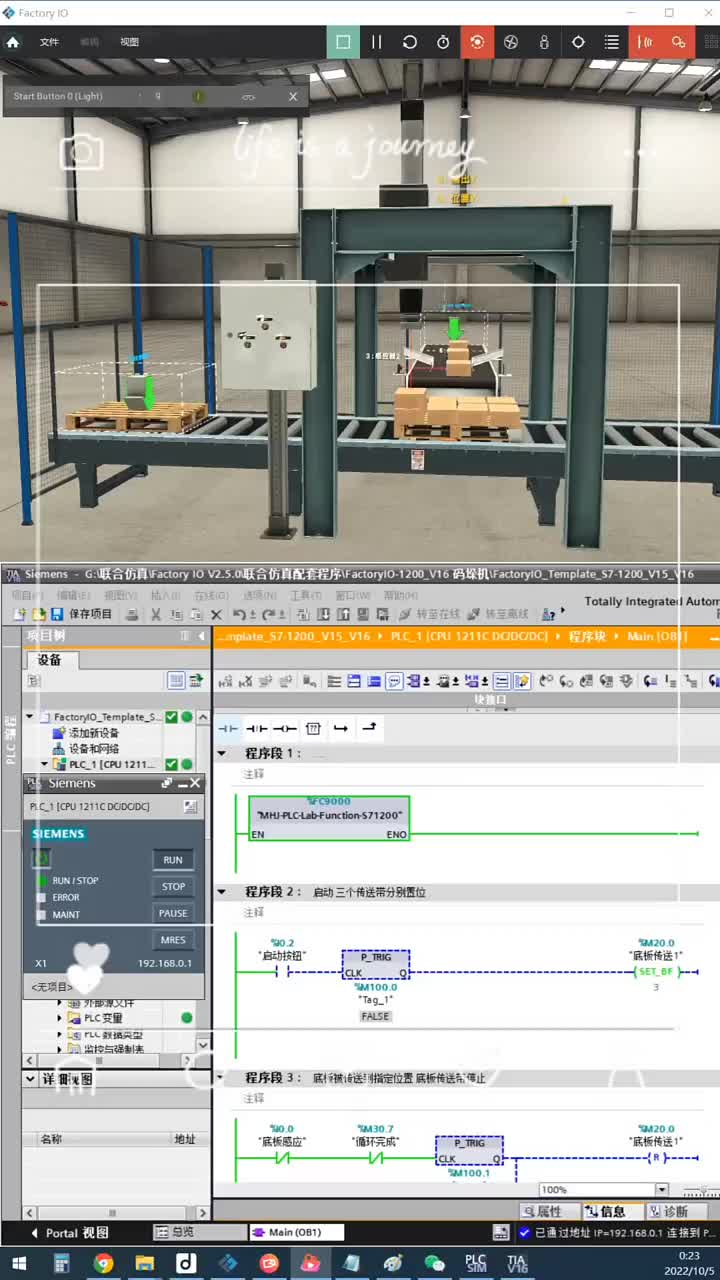This screenshot has width=720, height=1280.
Task: Click the P_TRIG block in 程序段 2
Action: coord(376,964)
